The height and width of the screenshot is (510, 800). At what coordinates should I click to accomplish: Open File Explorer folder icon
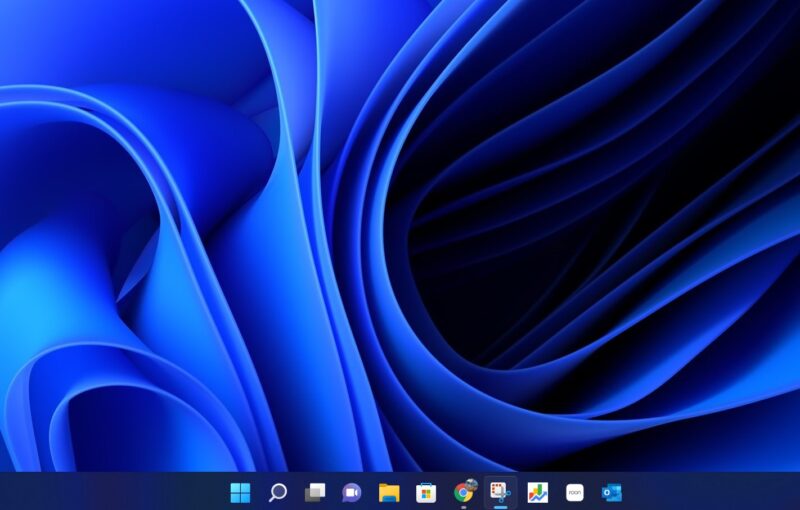(389, 492)
